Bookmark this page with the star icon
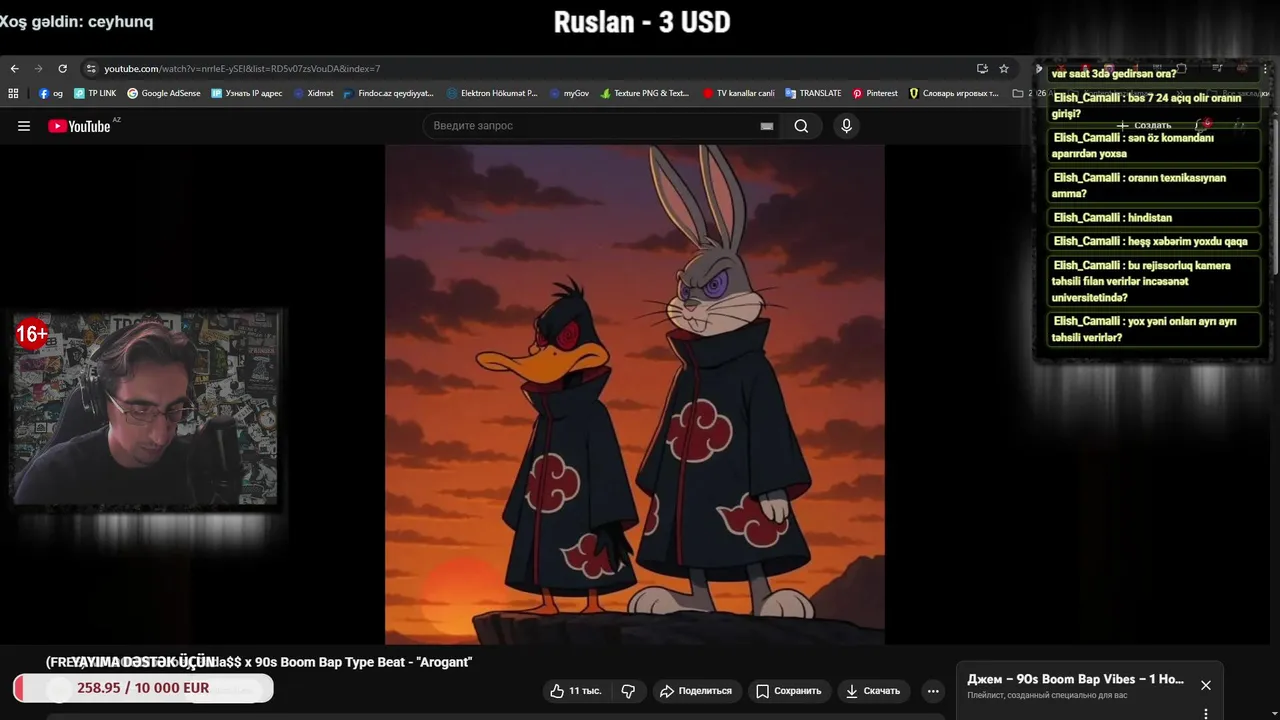This screenshot has width=1280, height=720. coord(1004,69)
